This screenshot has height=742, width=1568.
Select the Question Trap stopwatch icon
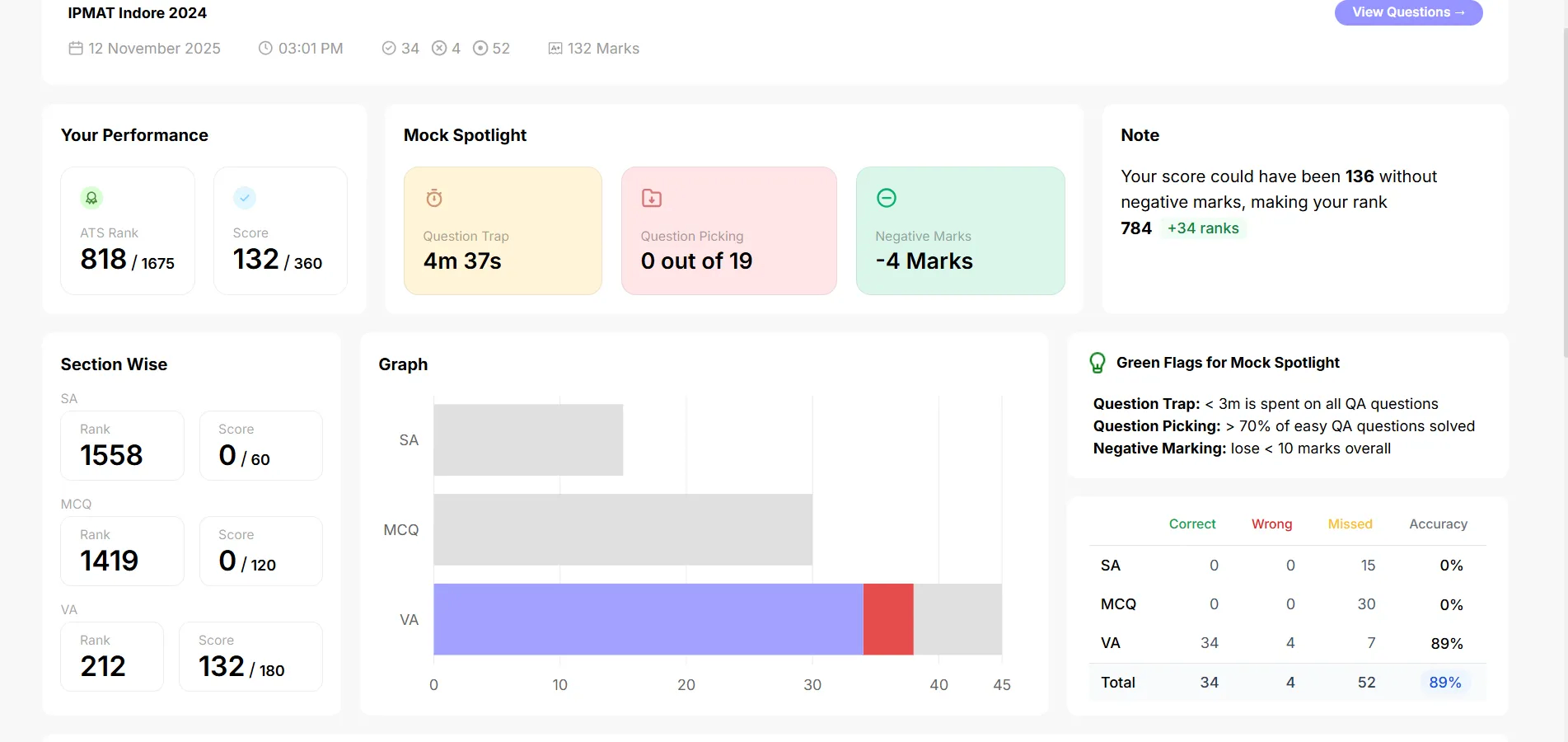click(x=434, y=198)
